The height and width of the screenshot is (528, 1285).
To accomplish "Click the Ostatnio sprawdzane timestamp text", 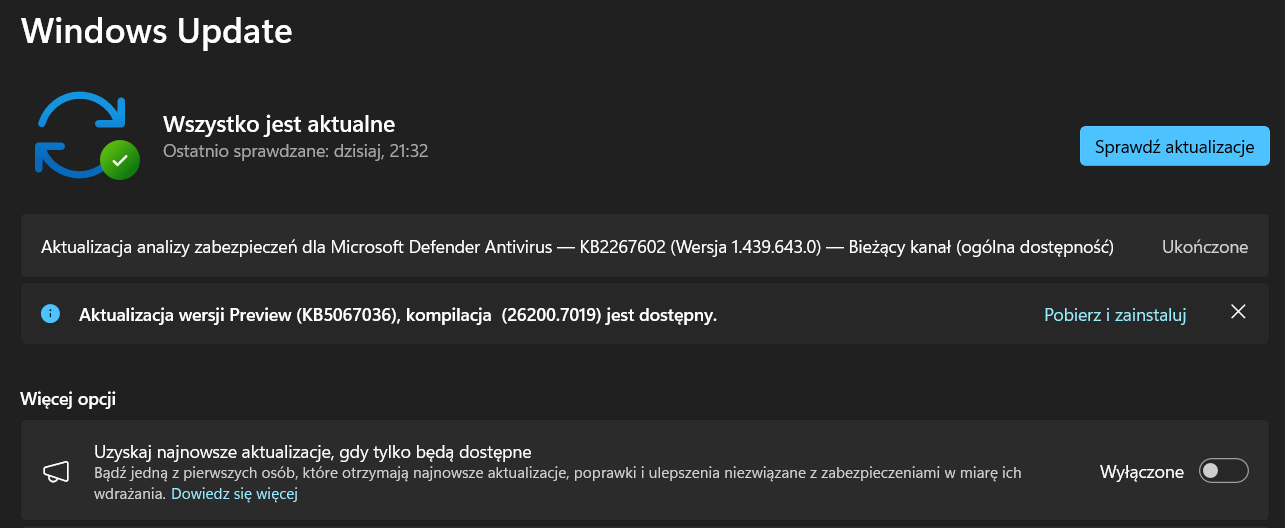I will pos(296,151).
